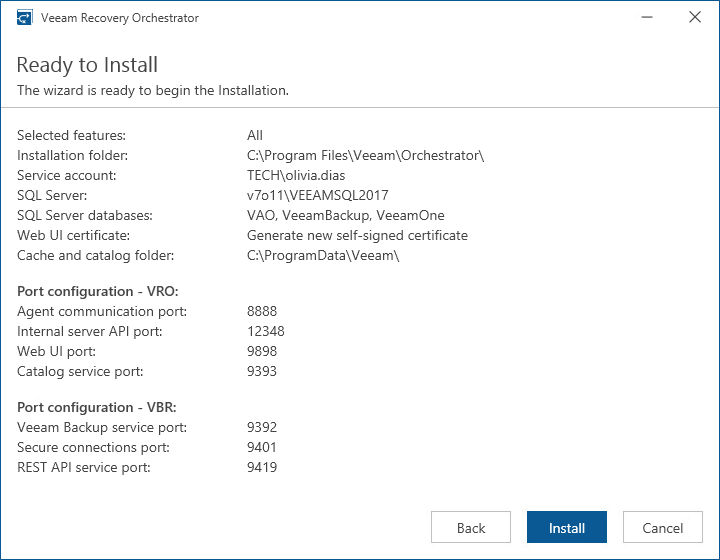The height and width of the screenshot is (560, 720).
Task: Click the Web UI port number 9898
Action: [262, 351]
